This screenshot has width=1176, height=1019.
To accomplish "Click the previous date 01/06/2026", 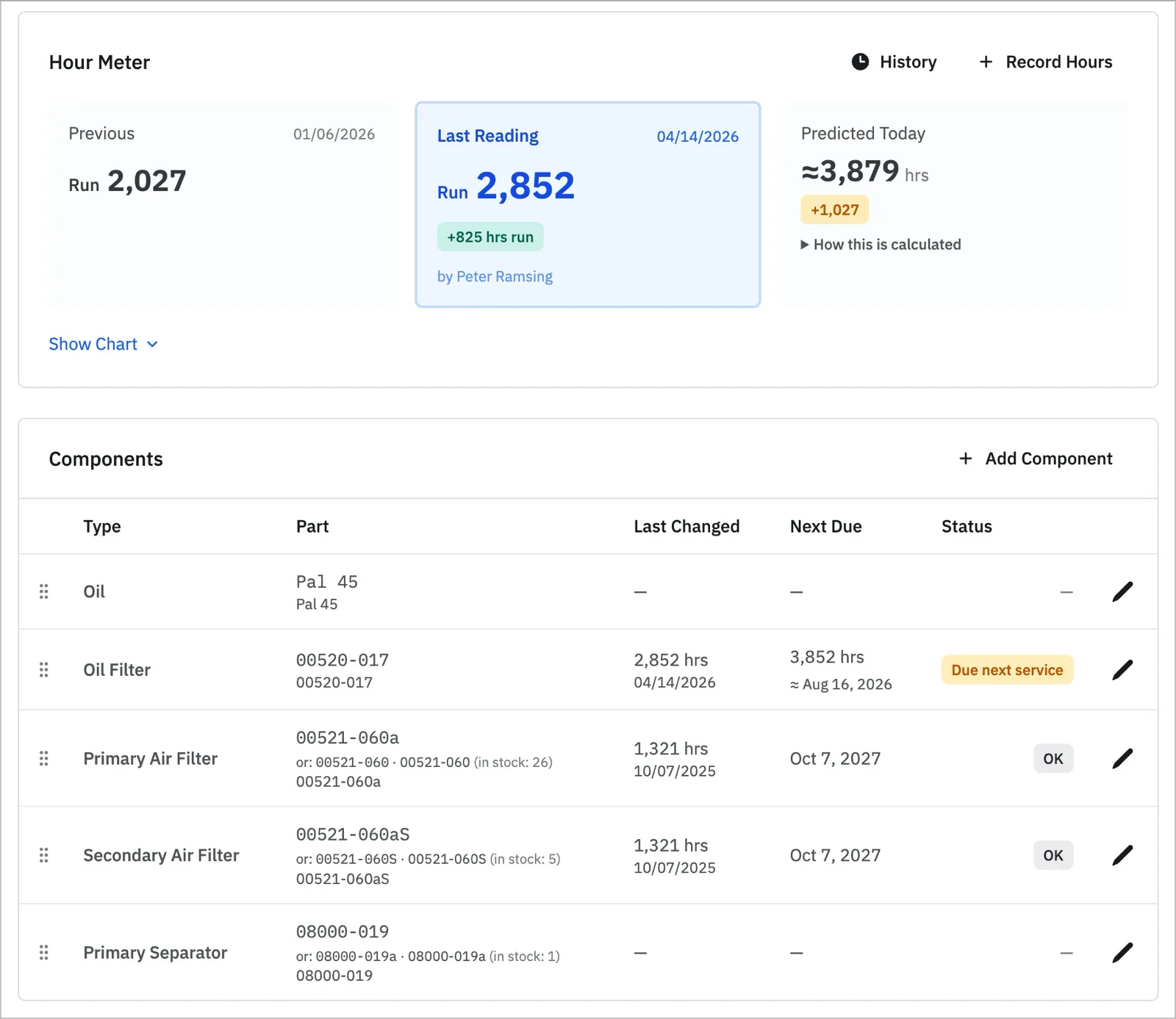I will [334, 134].
